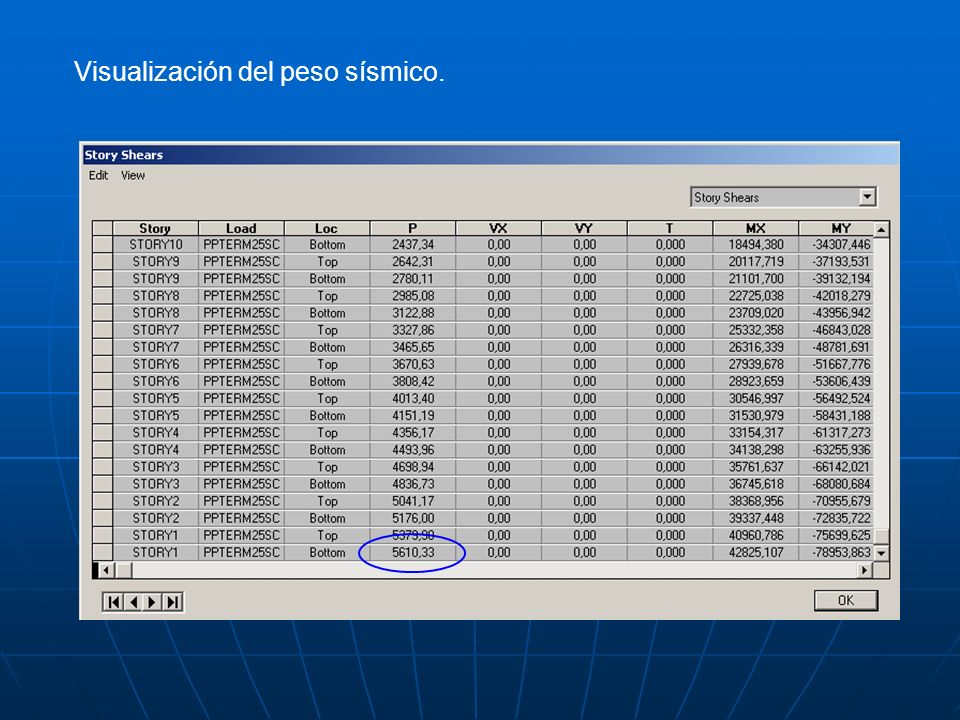Click the P value 2642,31

(x=413, y=261)
